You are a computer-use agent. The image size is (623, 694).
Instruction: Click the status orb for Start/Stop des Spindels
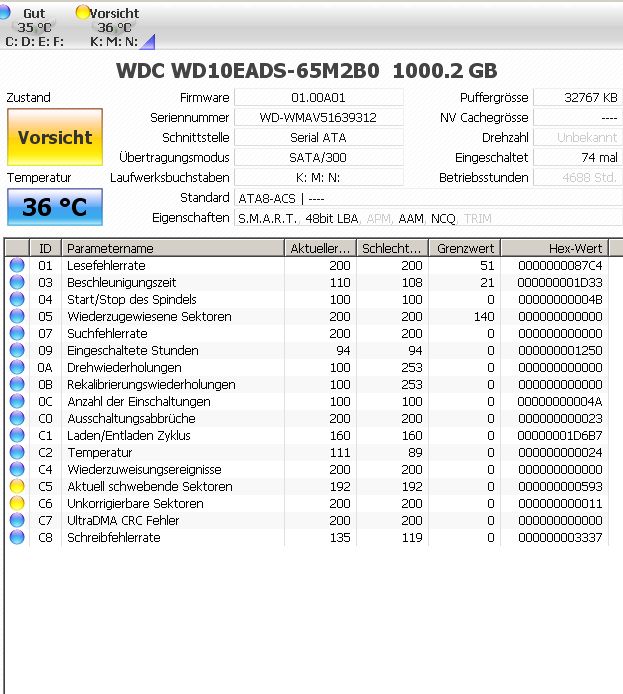17,299
